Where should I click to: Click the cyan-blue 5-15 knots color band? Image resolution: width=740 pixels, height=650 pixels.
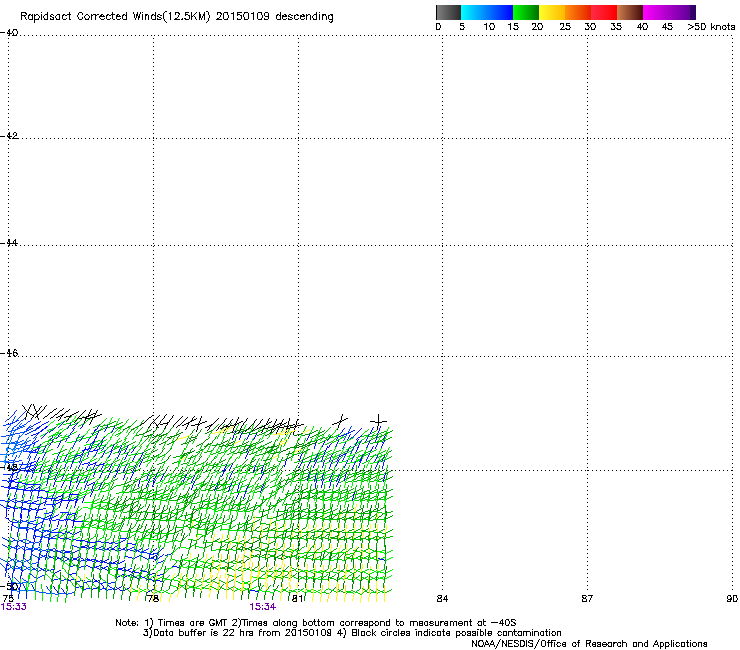(487, 12)
